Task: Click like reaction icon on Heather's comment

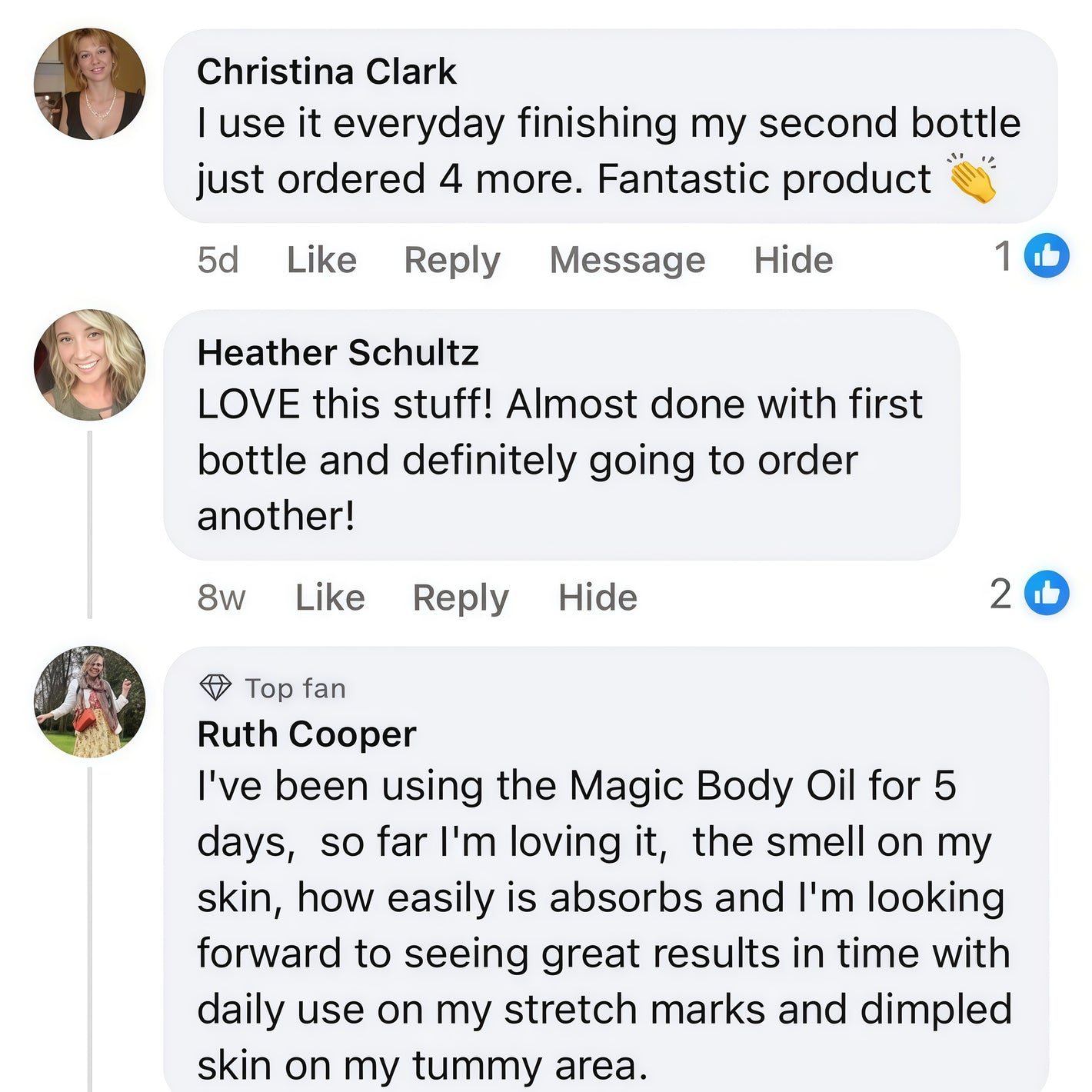Action: 1047,593
